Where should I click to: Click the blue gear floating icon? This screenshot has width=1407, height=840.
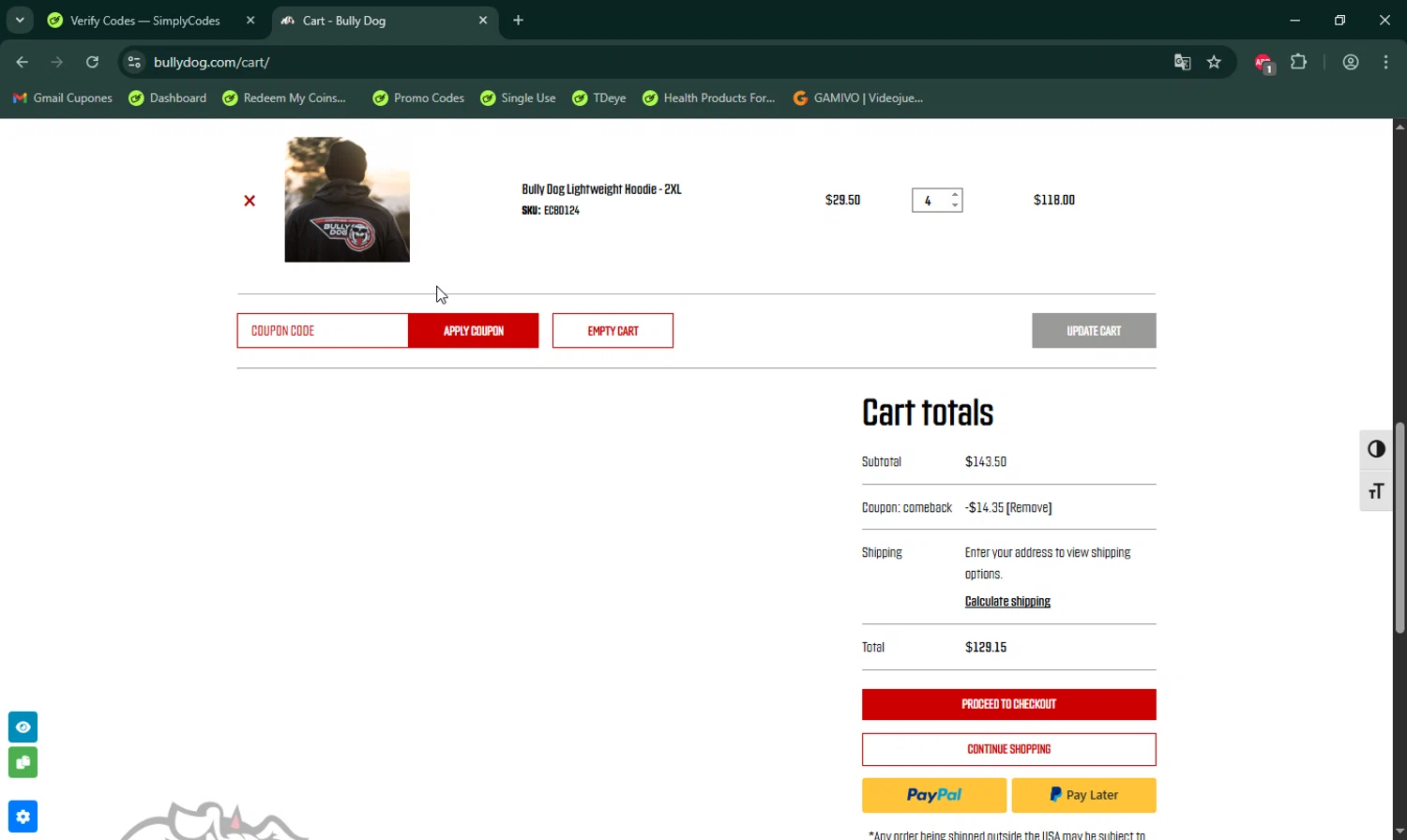pyautogui.click(x=23, y=816)
